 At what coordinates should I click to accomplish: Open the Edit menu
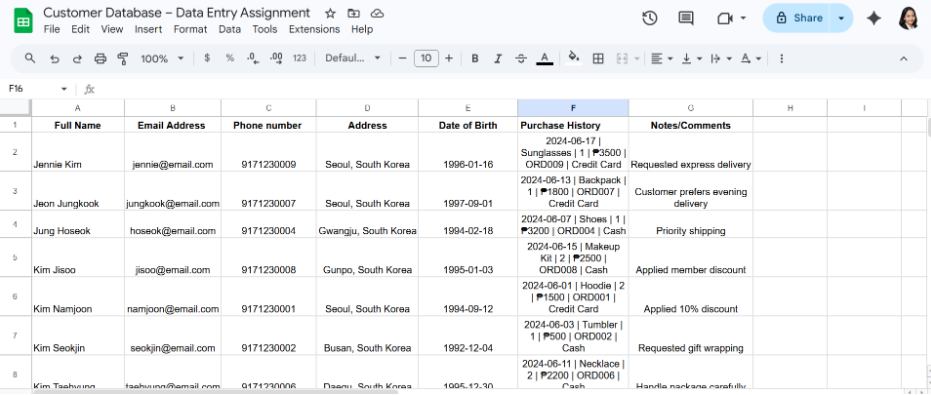pyautogui.click(x=80, y=29)
